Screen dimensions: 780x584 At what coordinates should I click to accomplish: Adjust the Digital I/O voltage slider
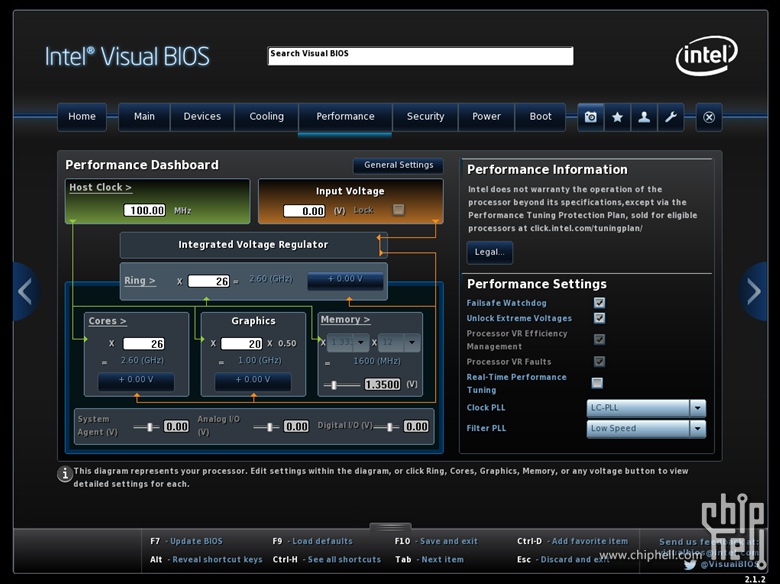point(387,427)
